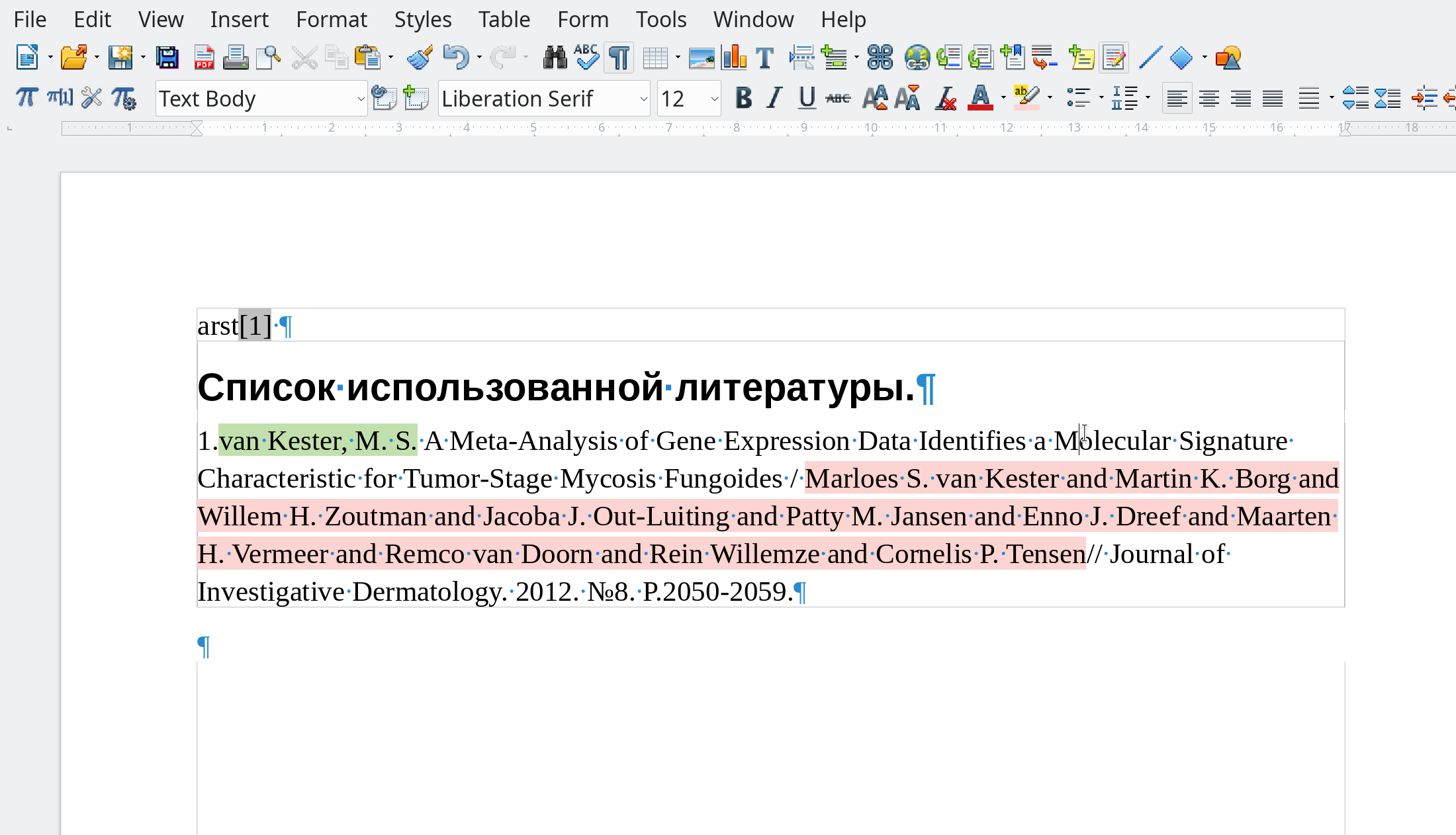Open the Table menu

click(x=504, y=19)
